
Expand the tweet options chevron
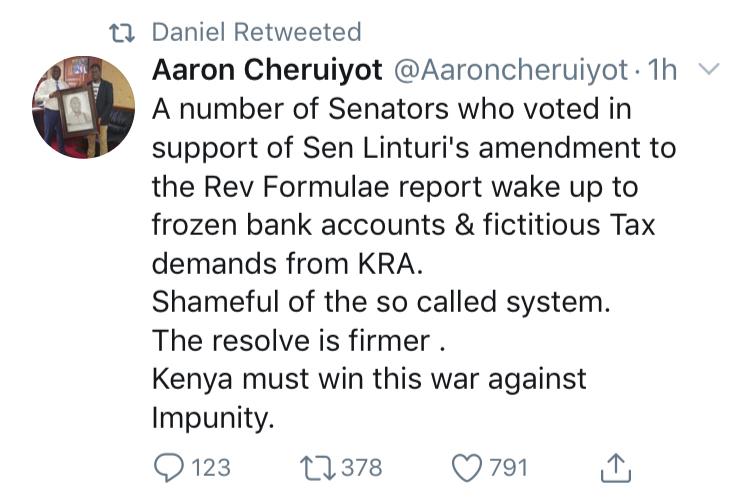tap(708, 70)
